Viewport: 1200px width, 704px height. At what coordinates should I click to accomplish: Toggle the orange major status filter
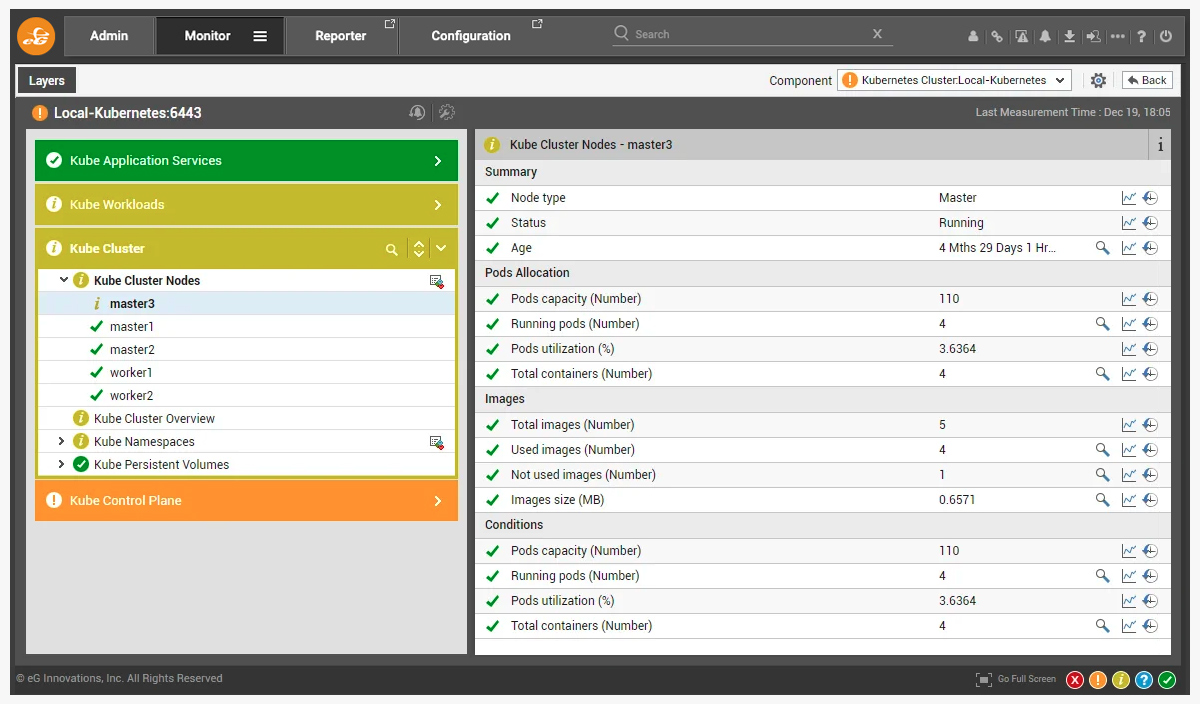(1098, 680)
